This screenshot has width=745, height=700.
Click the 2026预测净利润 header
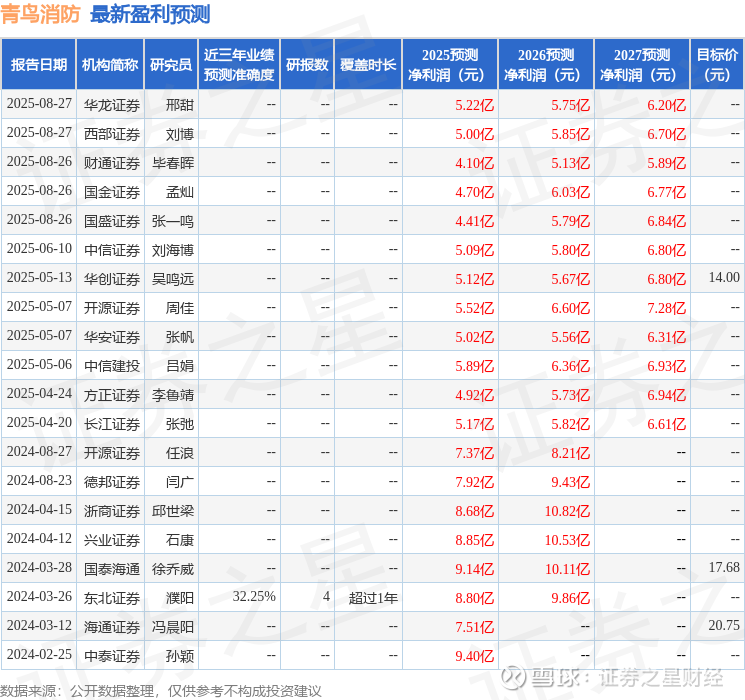point(546,65)
